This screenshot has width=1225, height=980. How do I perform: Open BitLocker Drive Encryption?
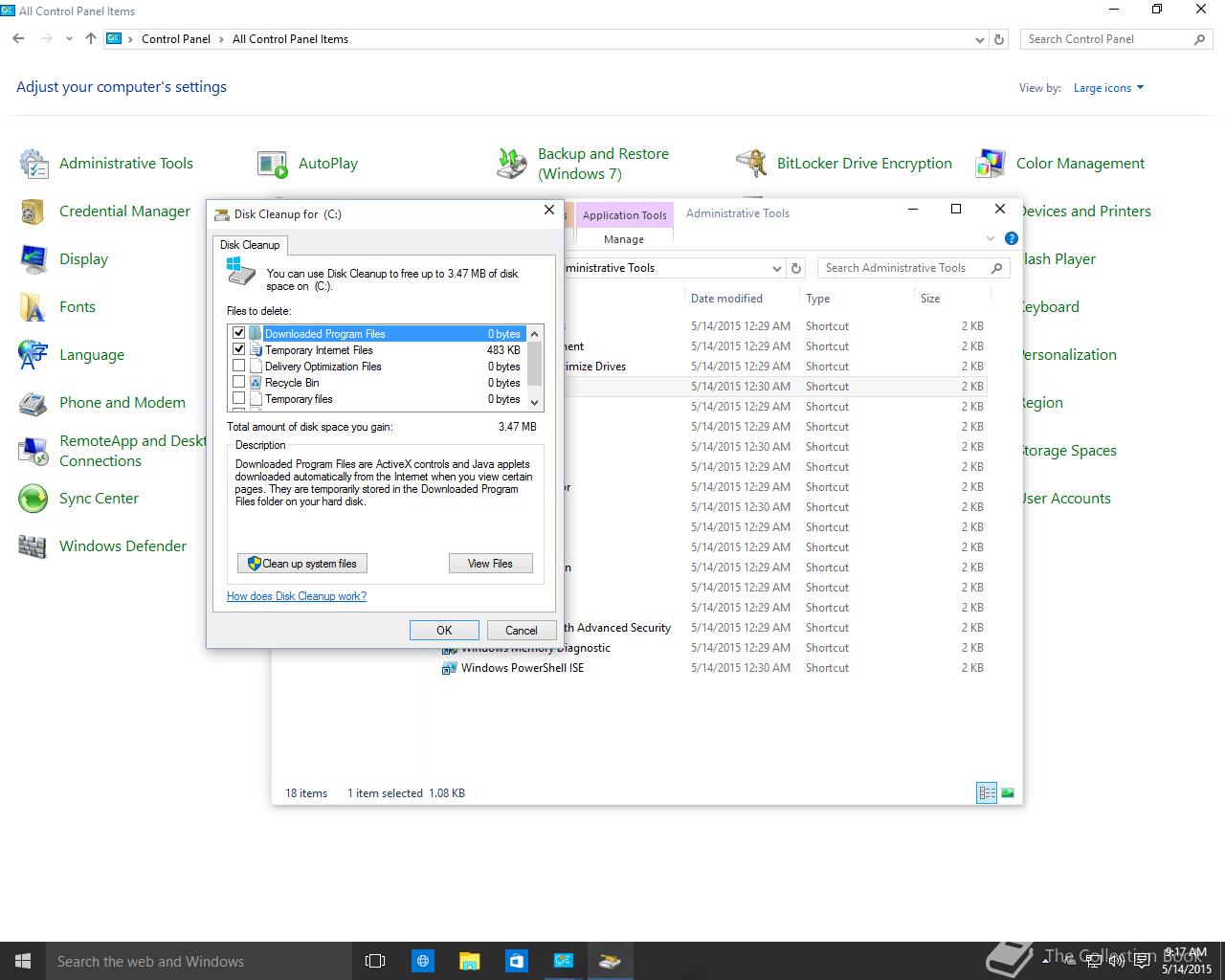tap(844, 164)
